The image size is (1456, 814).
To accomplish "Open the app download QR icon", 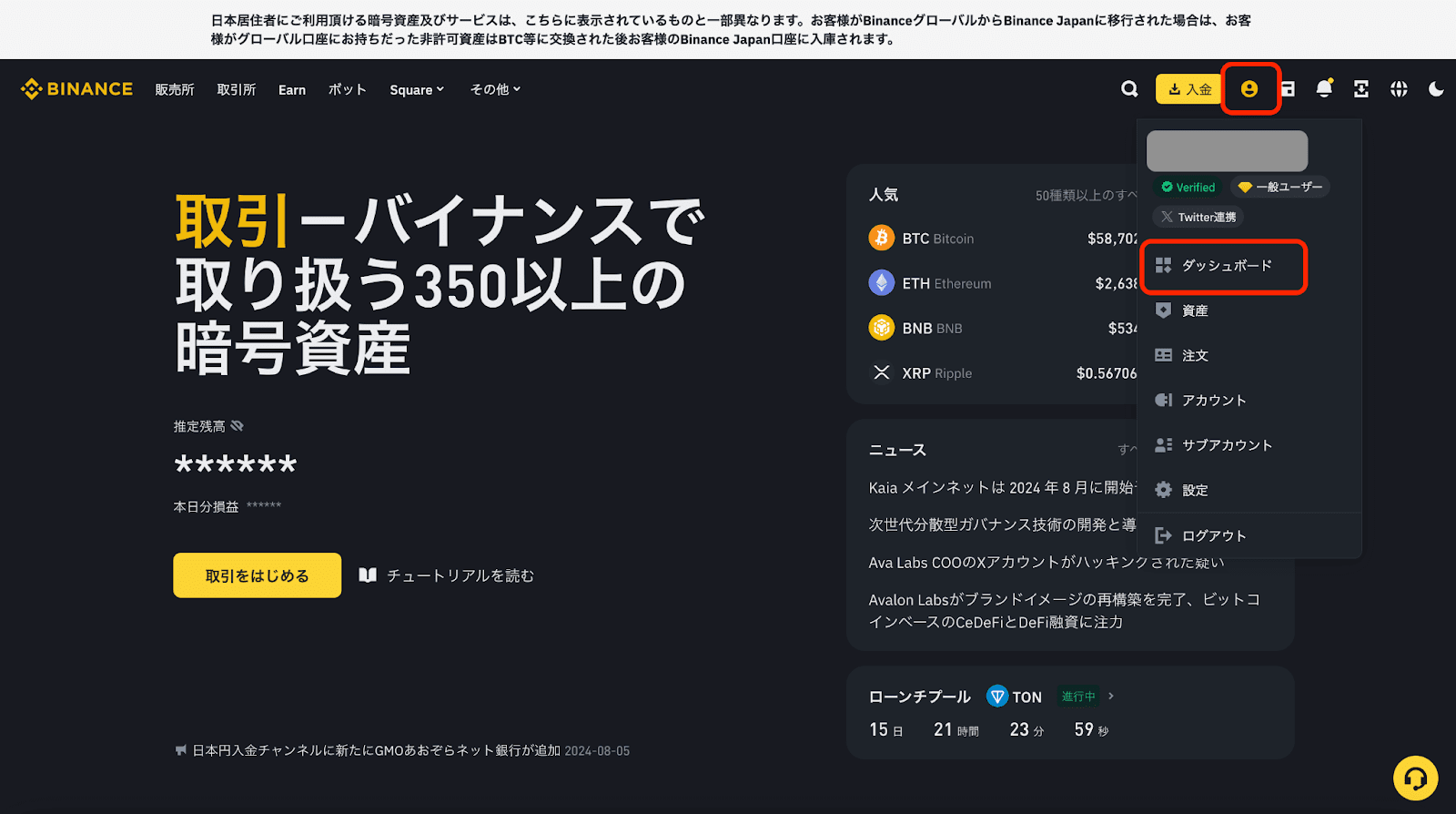I will tap(1361, 88).
